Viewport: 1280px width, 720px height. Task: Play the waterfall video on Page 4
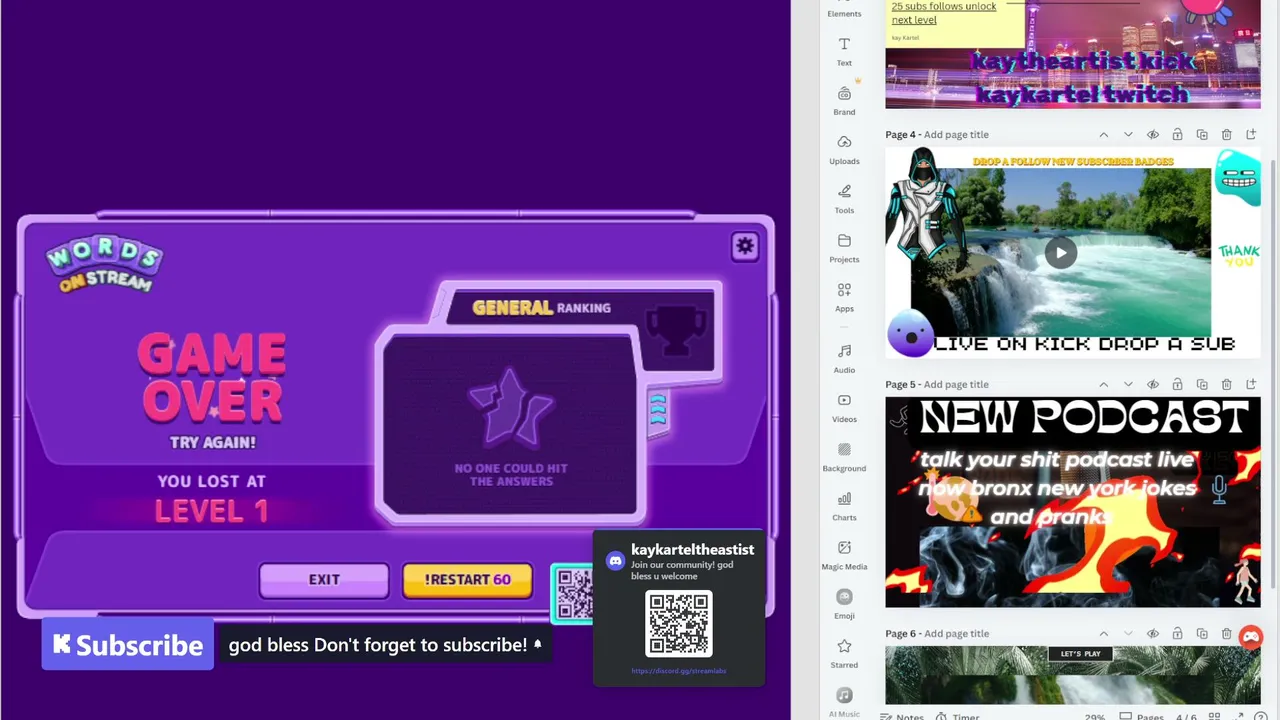[1061, 252]
